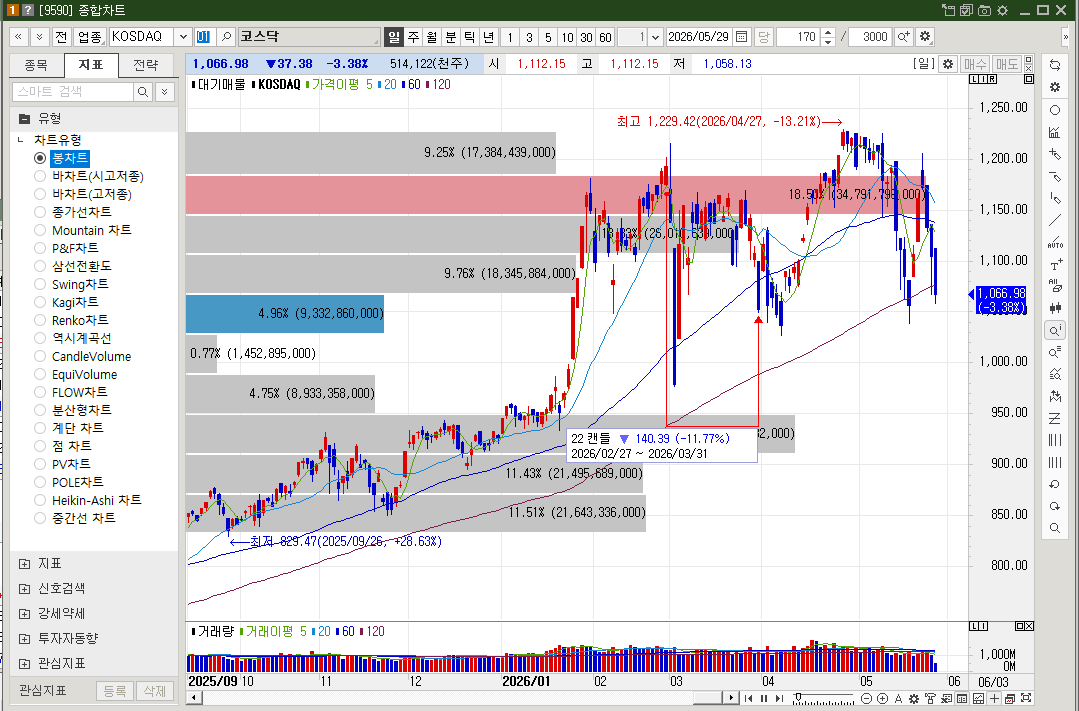Click the fullscreen frame icon at bottom right
This screenshot has width=1079, height=711.
[1025, 699]
